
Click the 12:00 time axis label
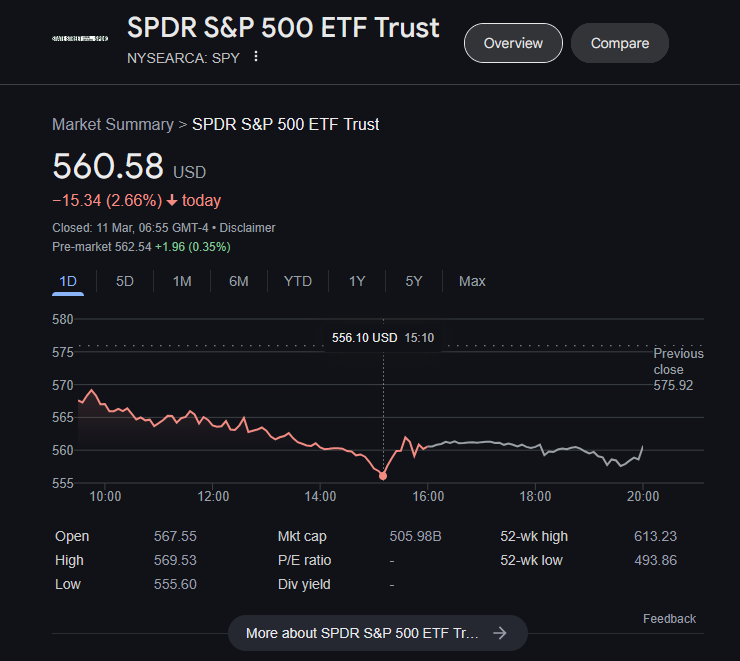click(213, 496)
